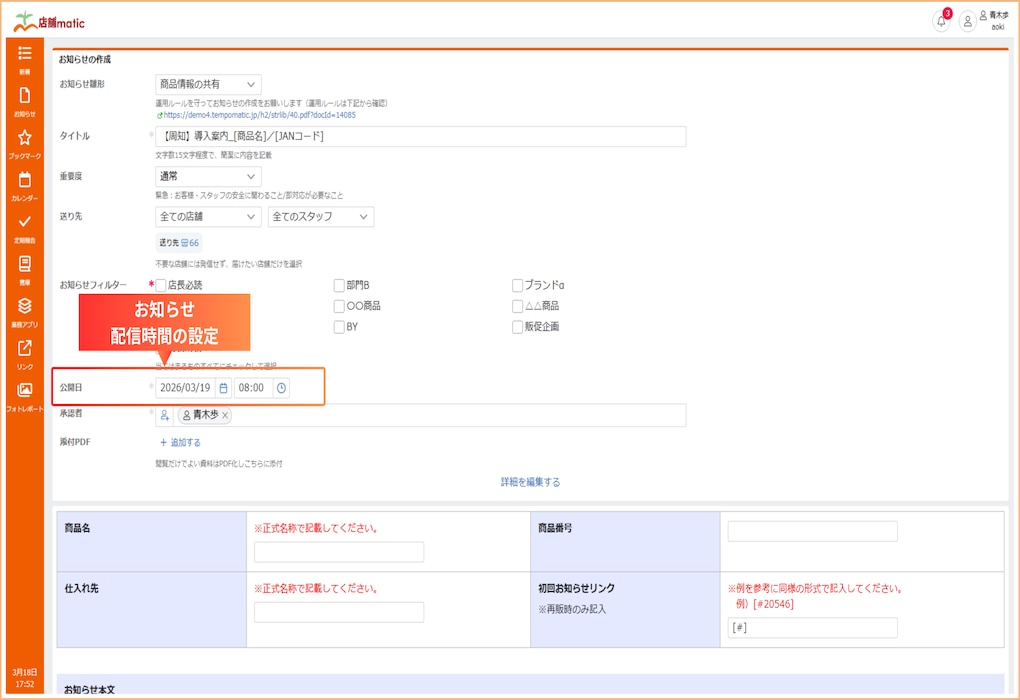Viewport: 1020px width, 700px height.
Task: Check the 店長必読 filter checkbox
Action: (161, 285)
